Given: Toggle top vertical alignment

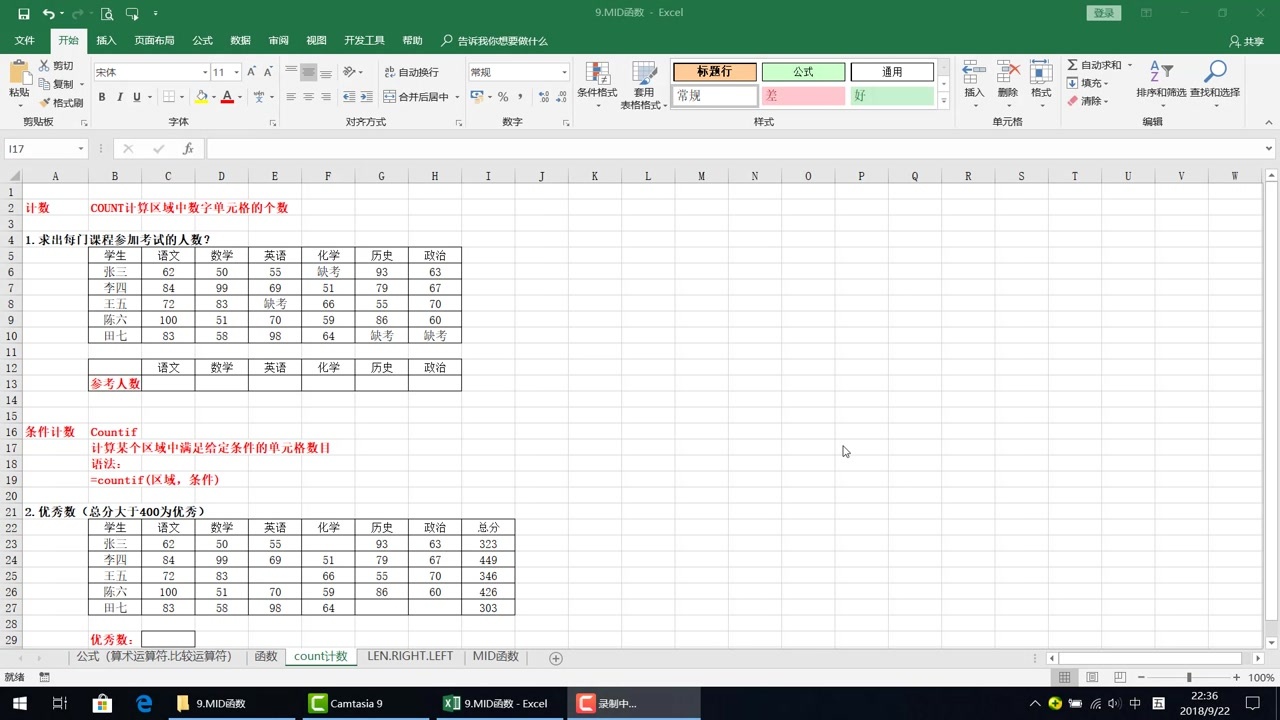Looking at the screenshot, I should [x=292, y=72].
